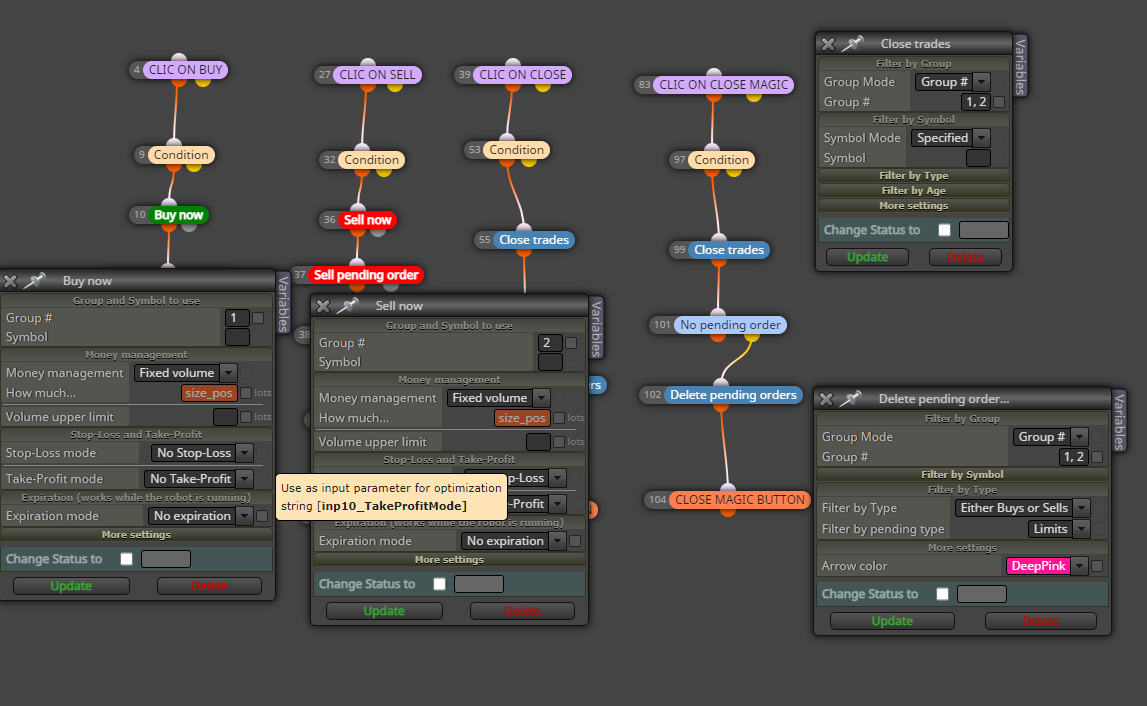Select the Sell pending order node
The image size is (1147, 706).
point(366,274)
